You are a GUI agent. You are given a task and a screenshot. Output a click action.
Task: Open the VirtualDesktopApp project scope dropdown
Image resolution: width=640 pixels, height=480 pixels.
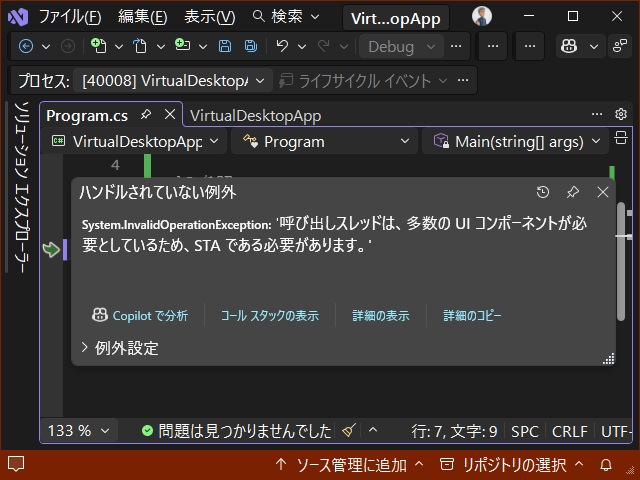pos(134,142)
